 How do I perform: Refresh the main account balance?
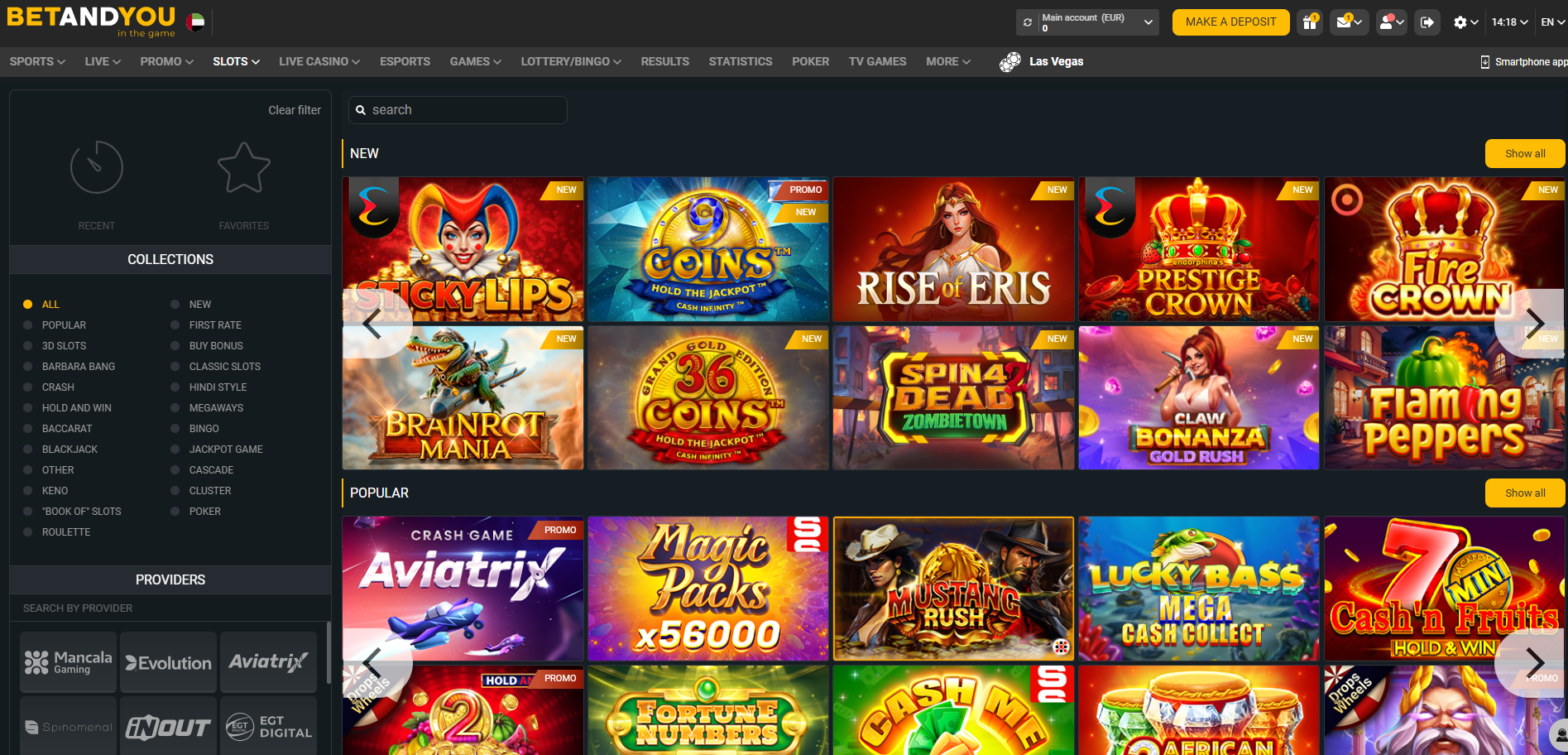[1028, 22]
